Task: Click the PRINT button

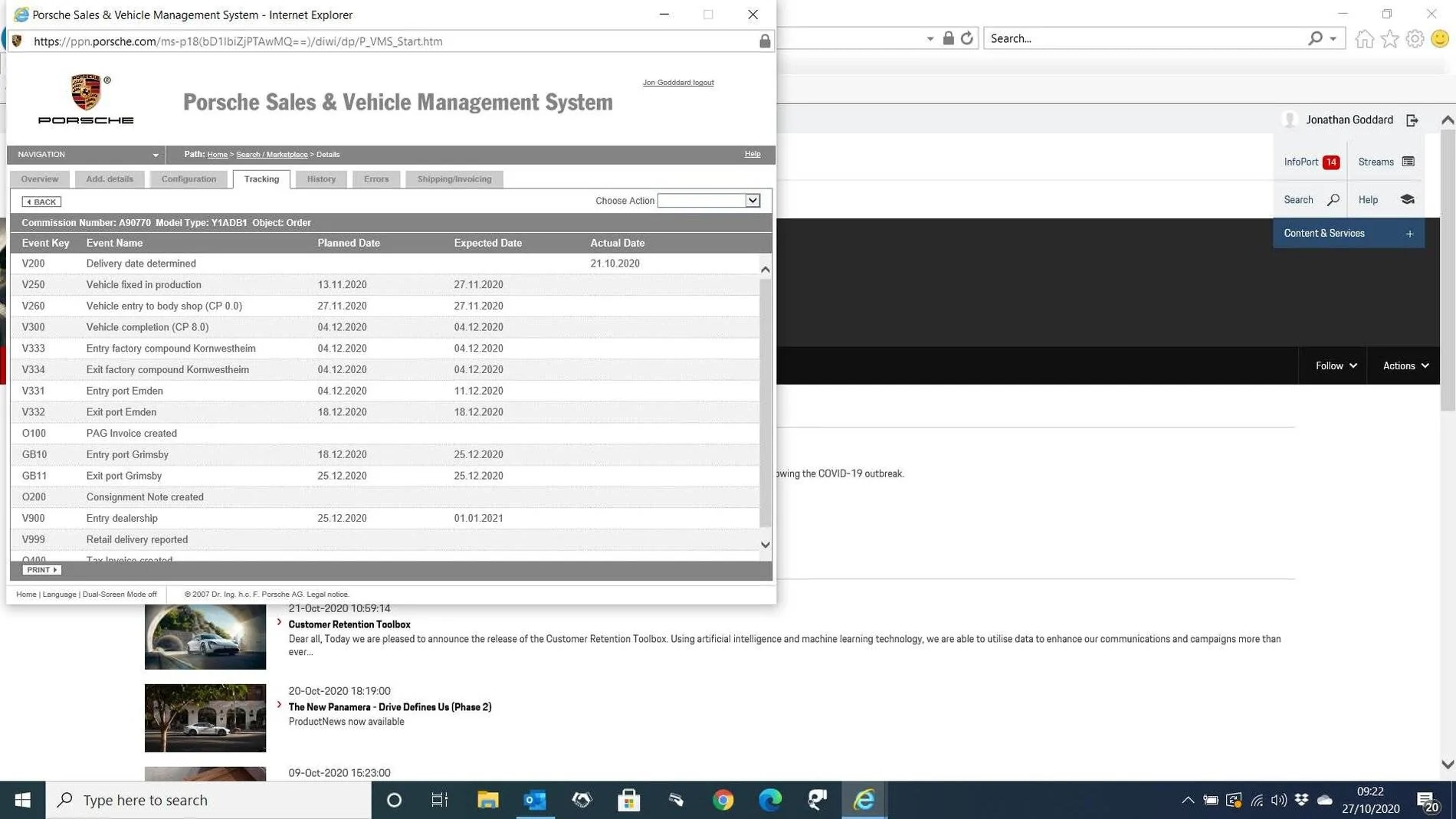Action: (x=41, y=570)
